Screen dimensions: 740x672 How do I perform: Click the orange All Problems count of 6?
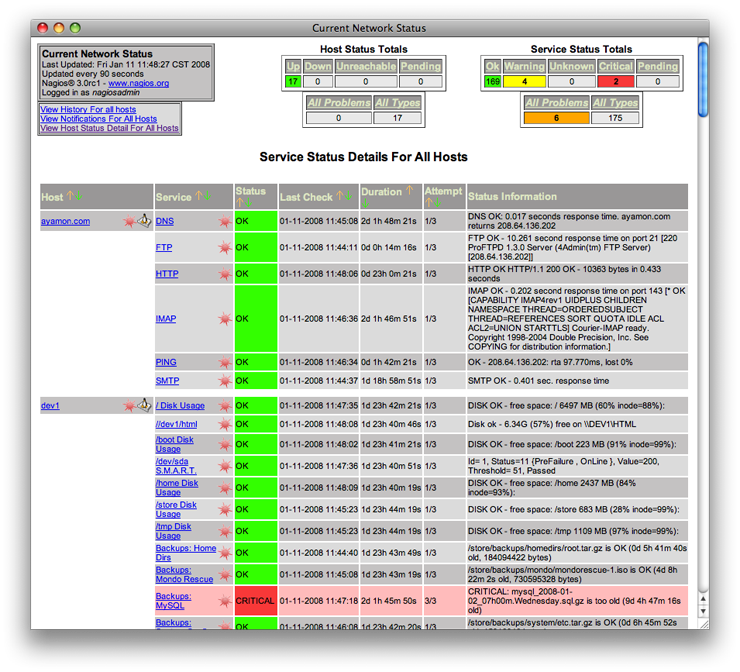click(555, 118)
